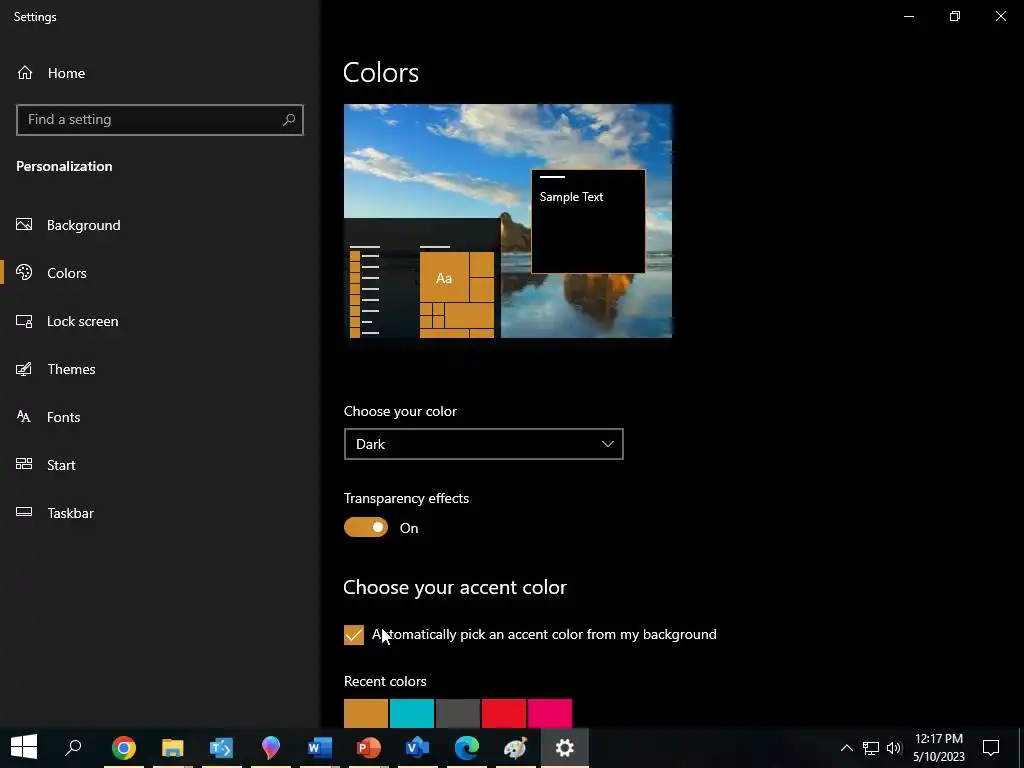The height and width of the screenshot is (768, 1024).
Task: Pick the red recent color swatch
Action: (x=504, y=713)
